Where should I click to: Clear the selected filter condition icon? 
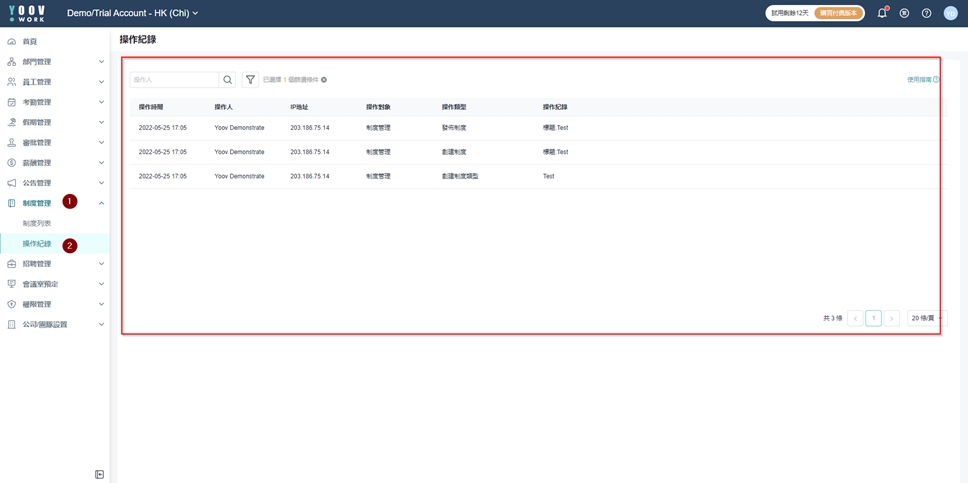point(324,80)
